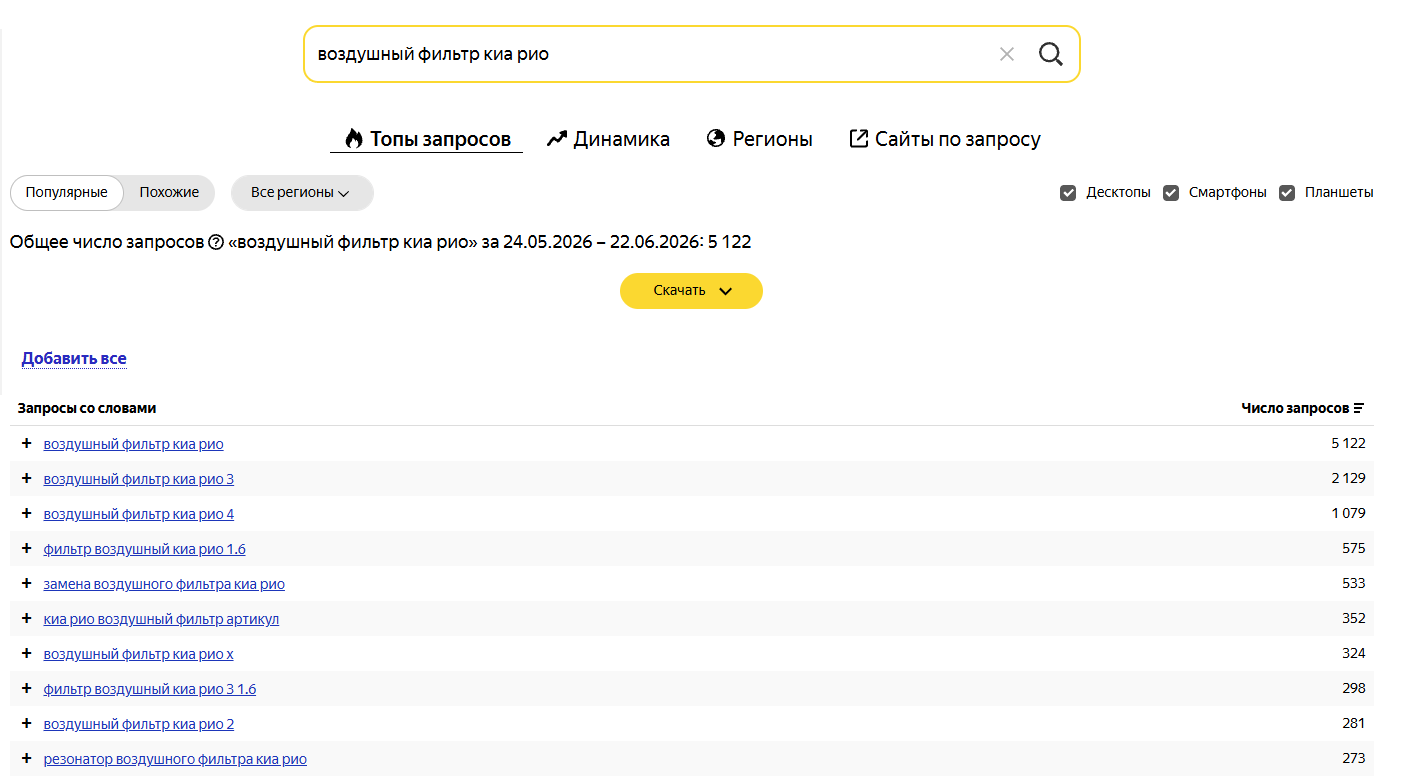Screen dimensions: 1411x777
Task: Open link фильтр воздушный киа рио 3 1.6
Action: [x=150, y=689]
